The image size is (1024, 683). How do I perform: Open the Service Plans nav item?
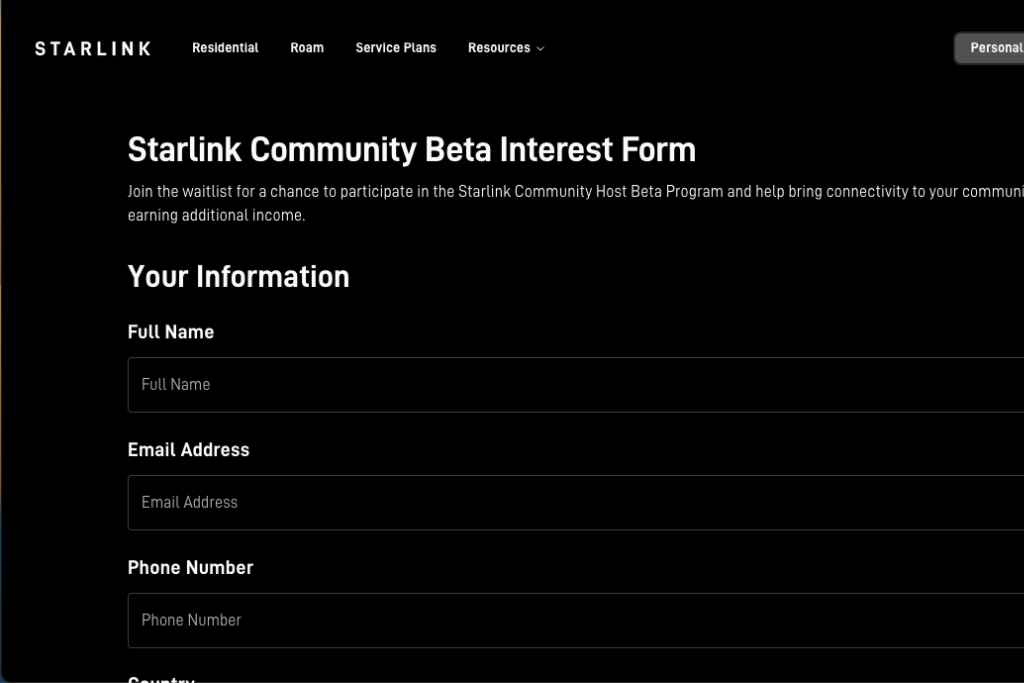(x=396, y=48)
